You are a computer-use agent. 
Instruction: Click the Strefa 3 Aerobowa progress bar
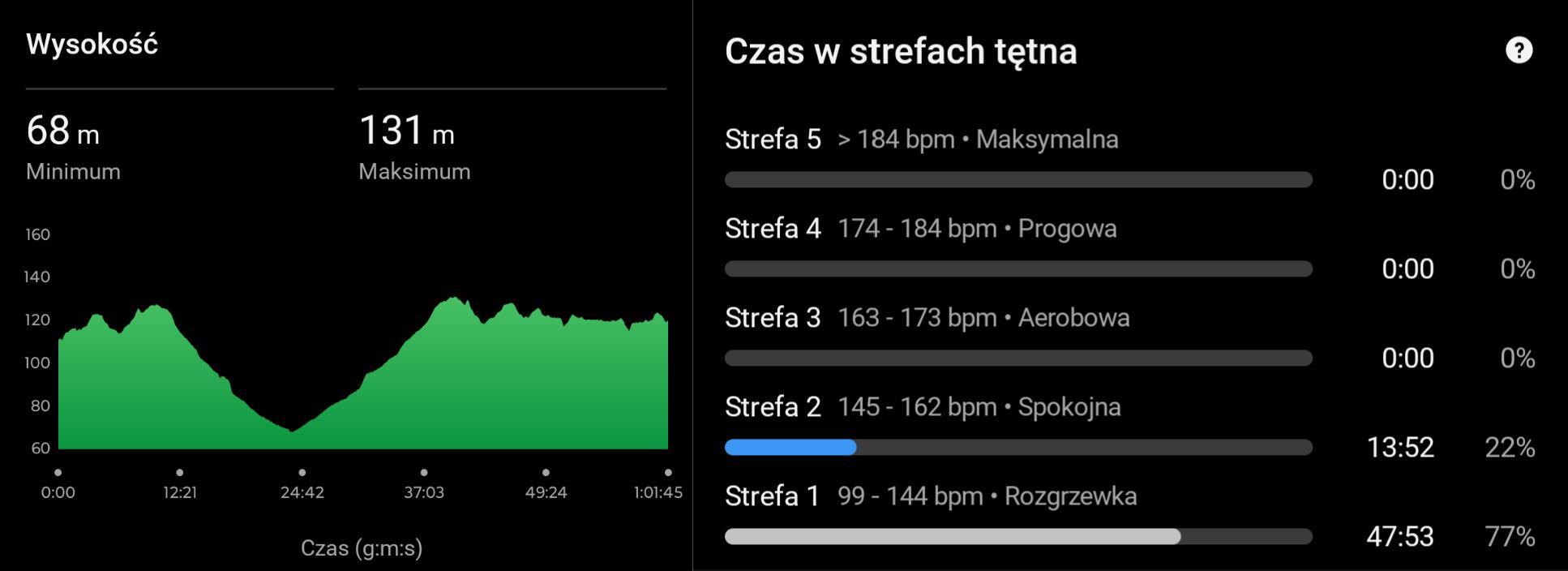[1018, 358]
